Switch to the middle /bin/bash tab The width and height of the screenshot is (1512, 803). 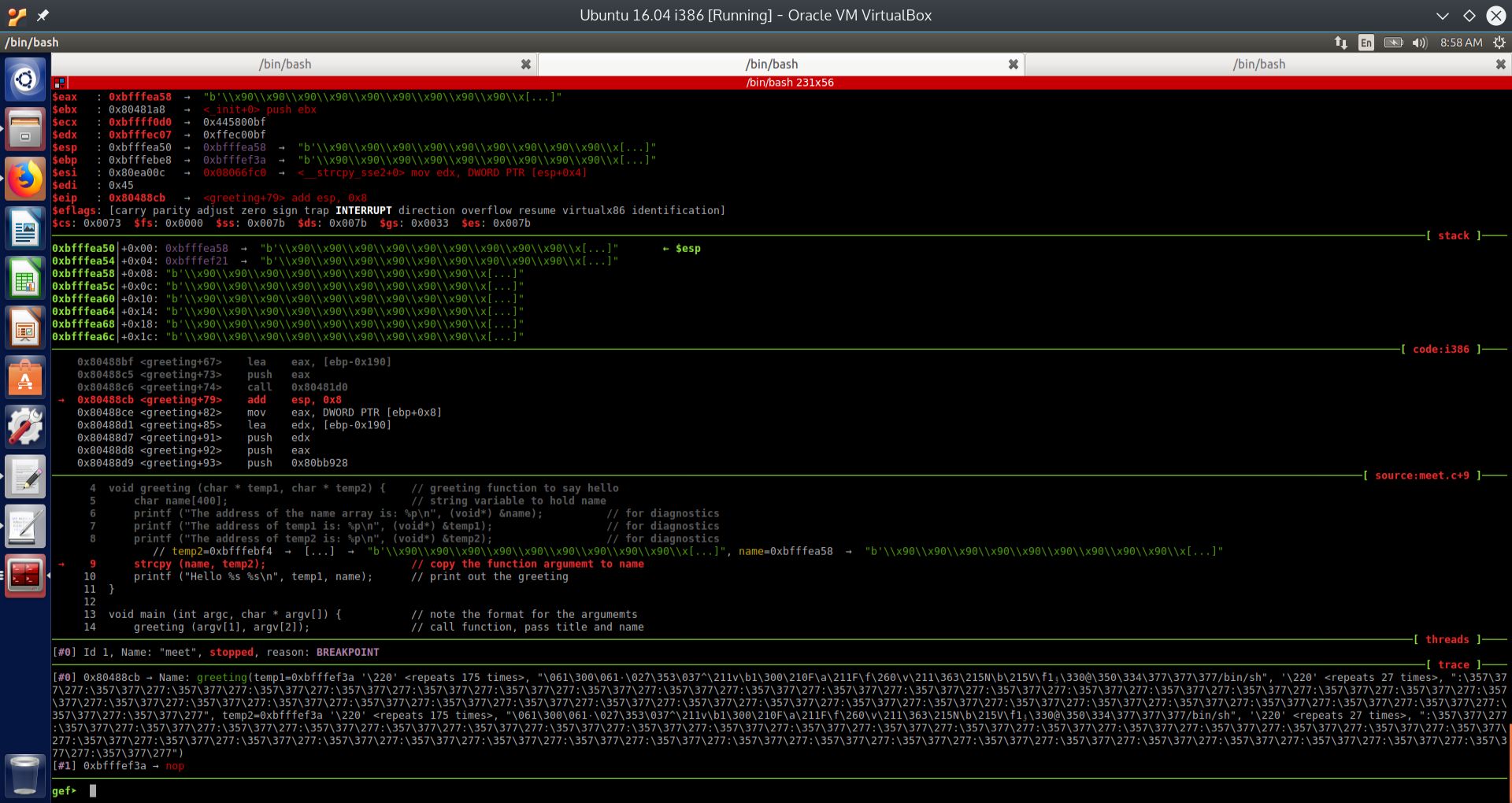point(772,64)
